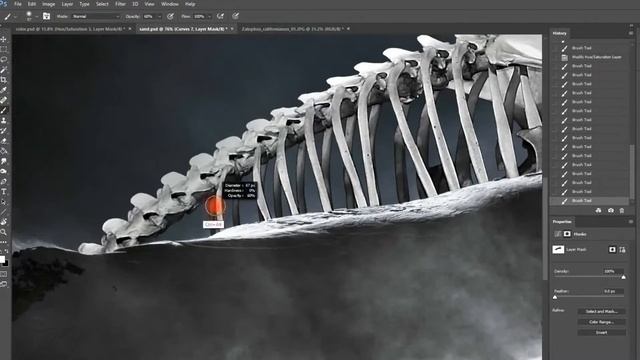Toggle pressure for size button
This screenshot has height=360, width=640.
236,16
